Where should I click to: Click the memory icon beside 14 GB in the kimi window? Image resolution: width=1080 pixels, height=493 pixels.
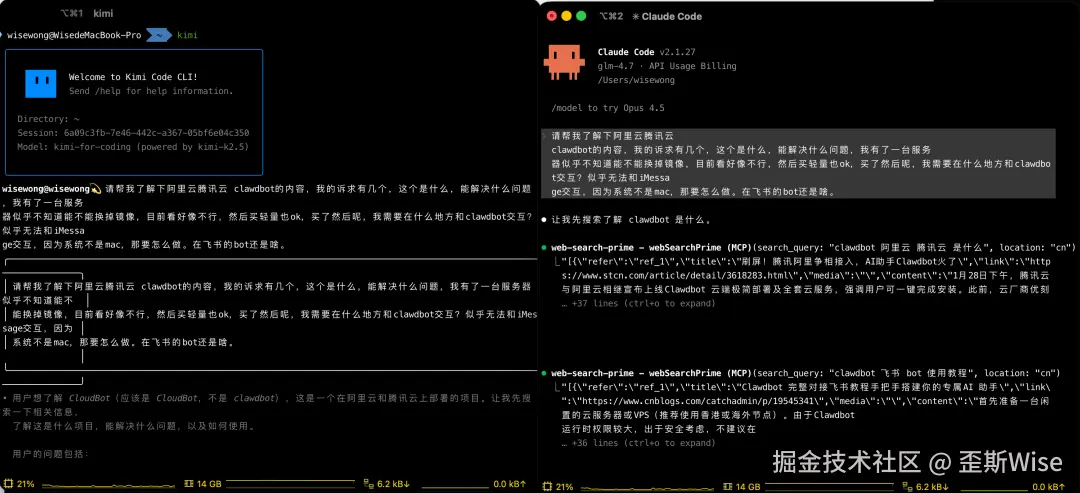[187, 484]
